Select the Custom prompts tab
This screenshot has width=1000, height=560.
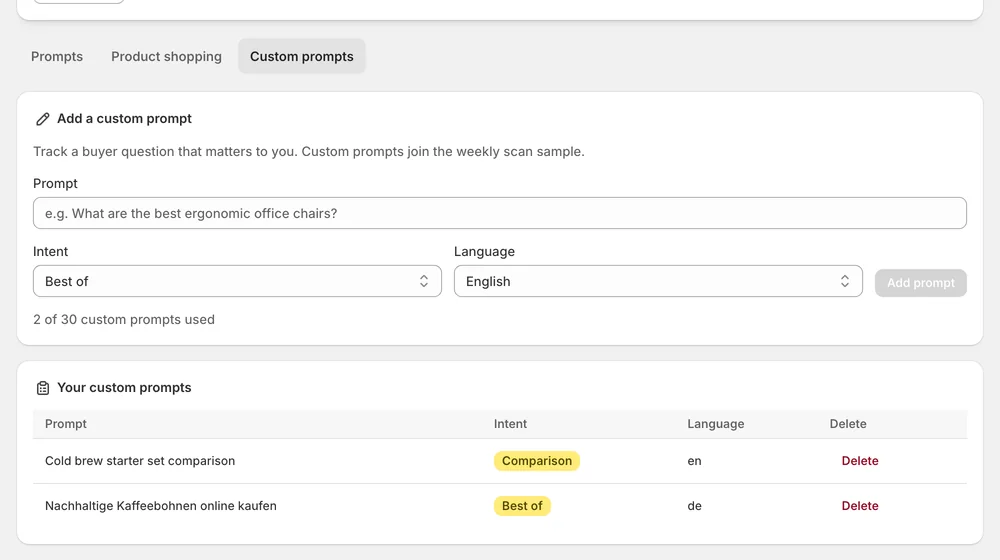302,56
